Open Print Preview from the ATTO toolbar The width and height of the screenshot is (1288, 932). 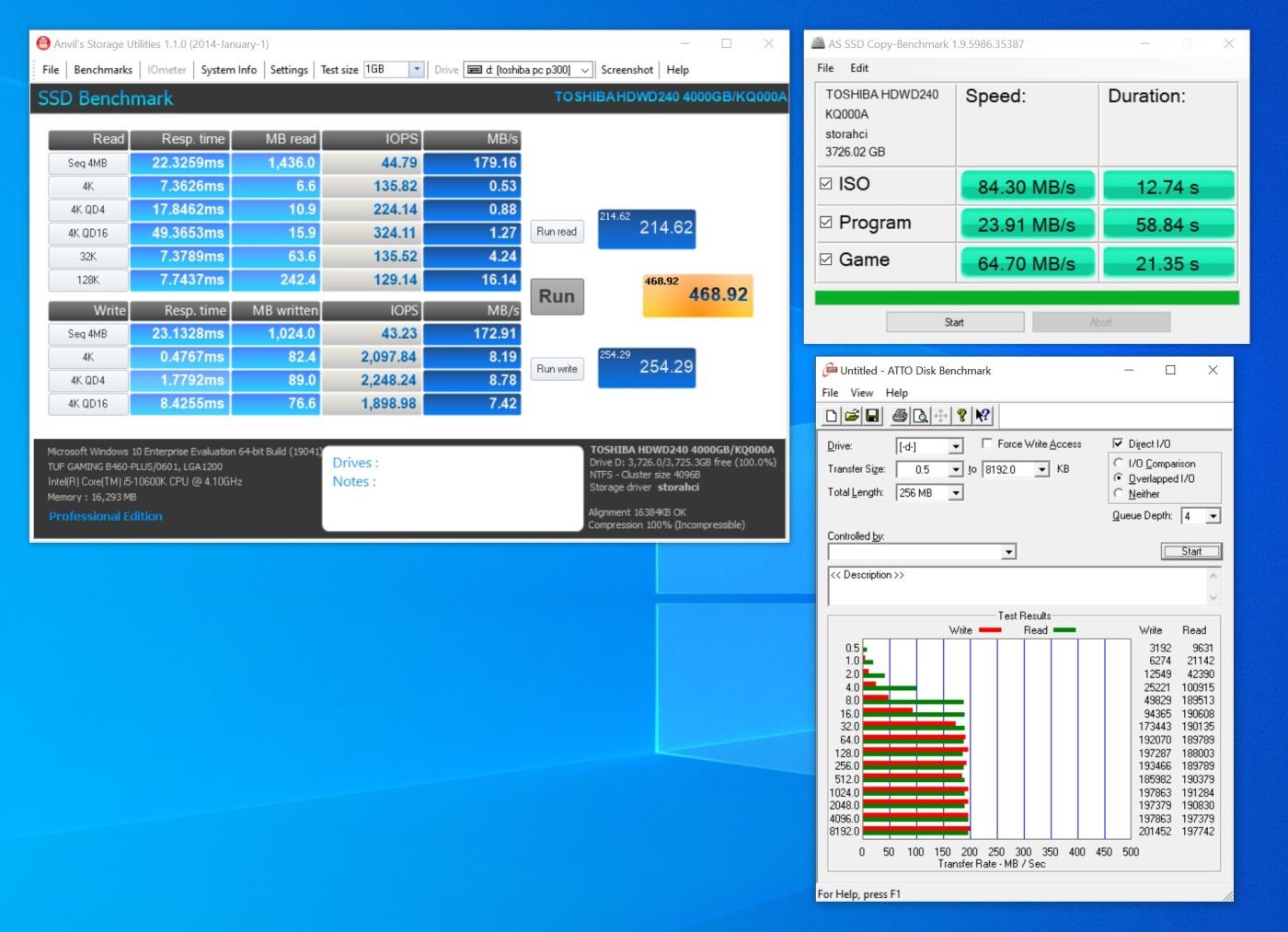pos(920,416)
